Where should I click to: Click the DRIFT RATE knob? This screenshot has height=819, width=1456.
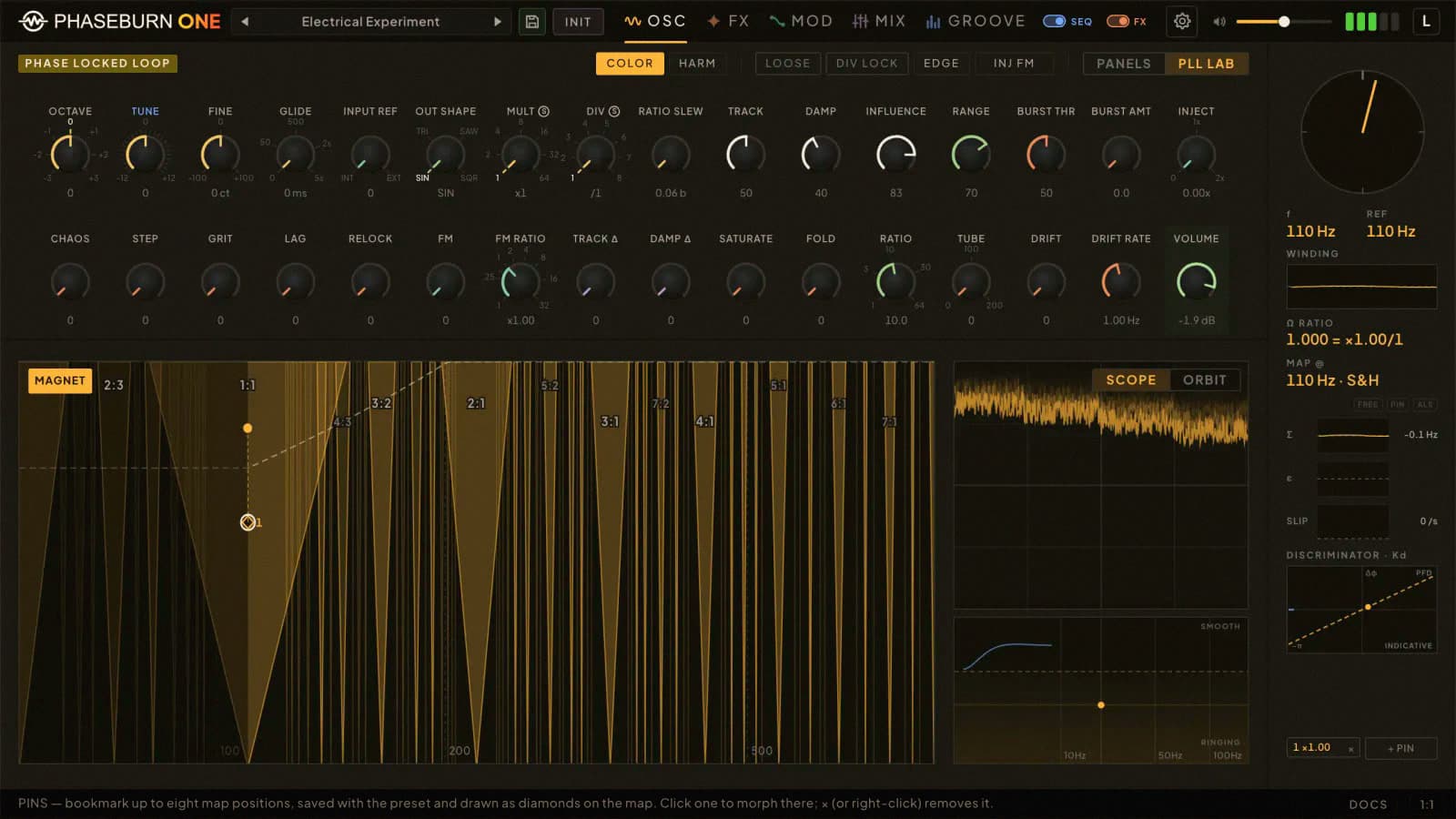(x=1121, y=281)
